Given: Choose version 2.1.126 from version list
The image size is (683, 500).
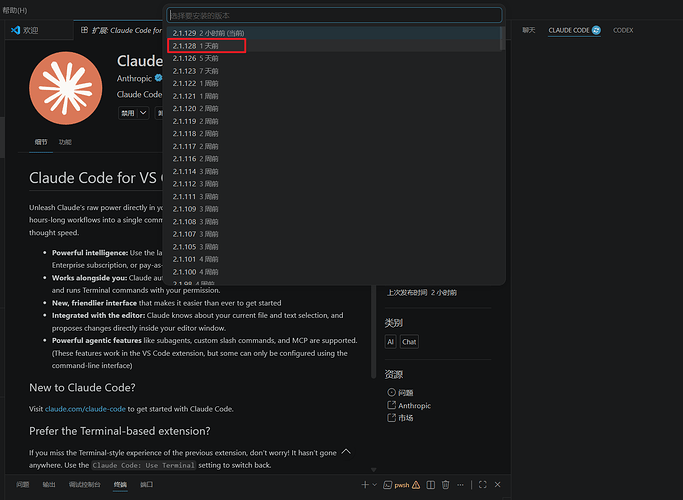Looking at the screenshot, I should click(x=334, y=58).
